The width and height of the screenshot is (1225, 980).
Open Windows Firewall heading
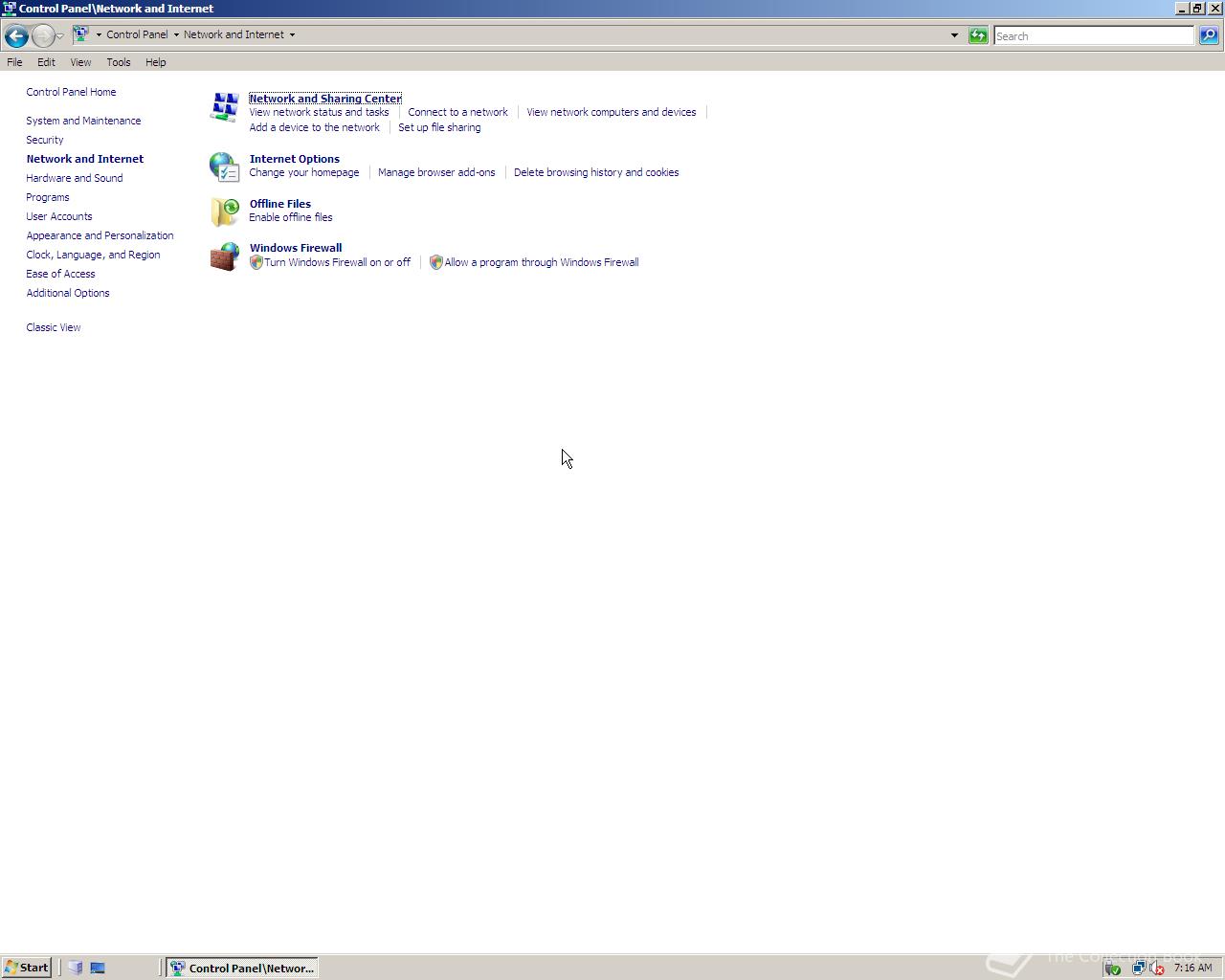[296, 248]
